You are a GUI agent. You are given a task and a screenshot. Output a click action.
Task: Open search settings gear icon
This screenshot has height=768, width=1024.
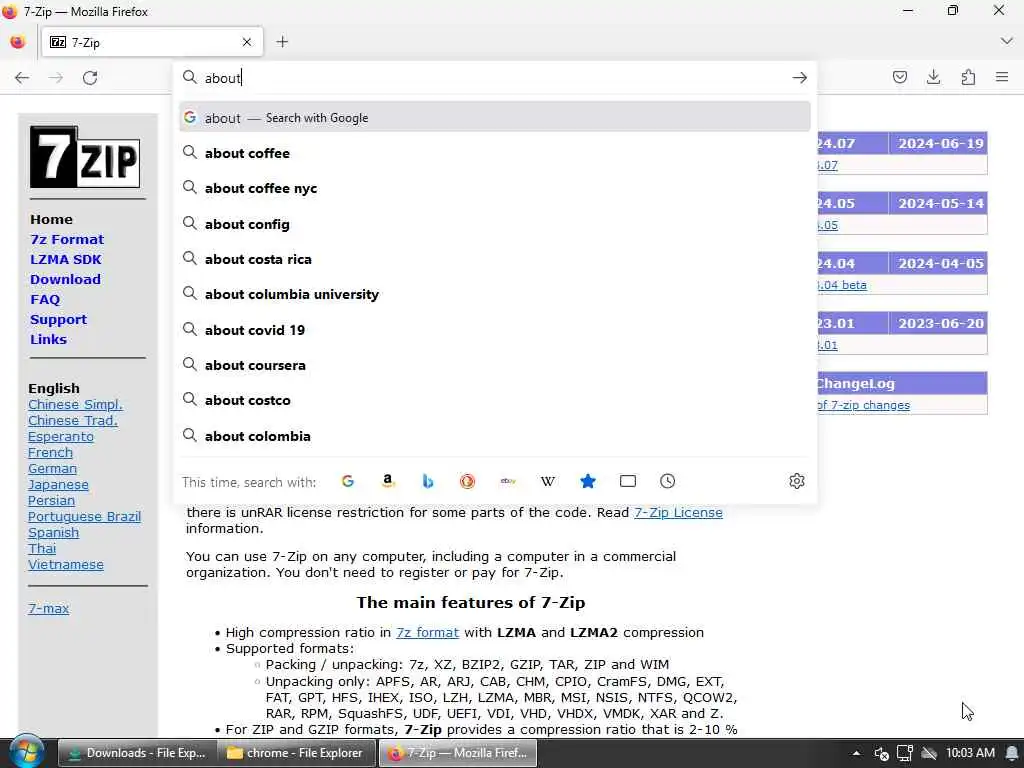tap(797, 481)
